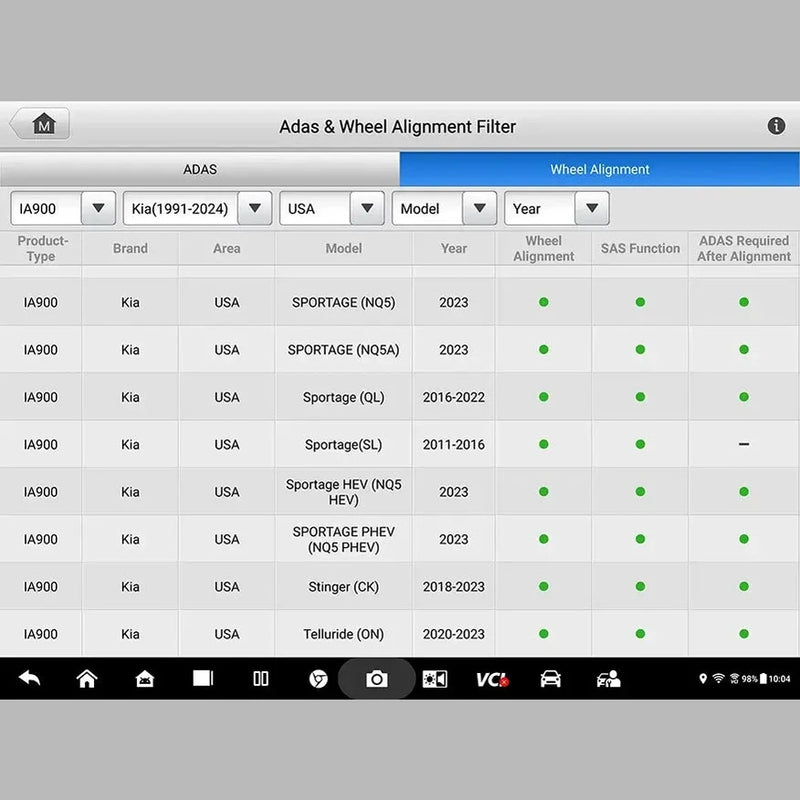This screenshot has width=800, height=800.
Task: Open split-screen icon in bottom bar
Action: coord(261,679)
